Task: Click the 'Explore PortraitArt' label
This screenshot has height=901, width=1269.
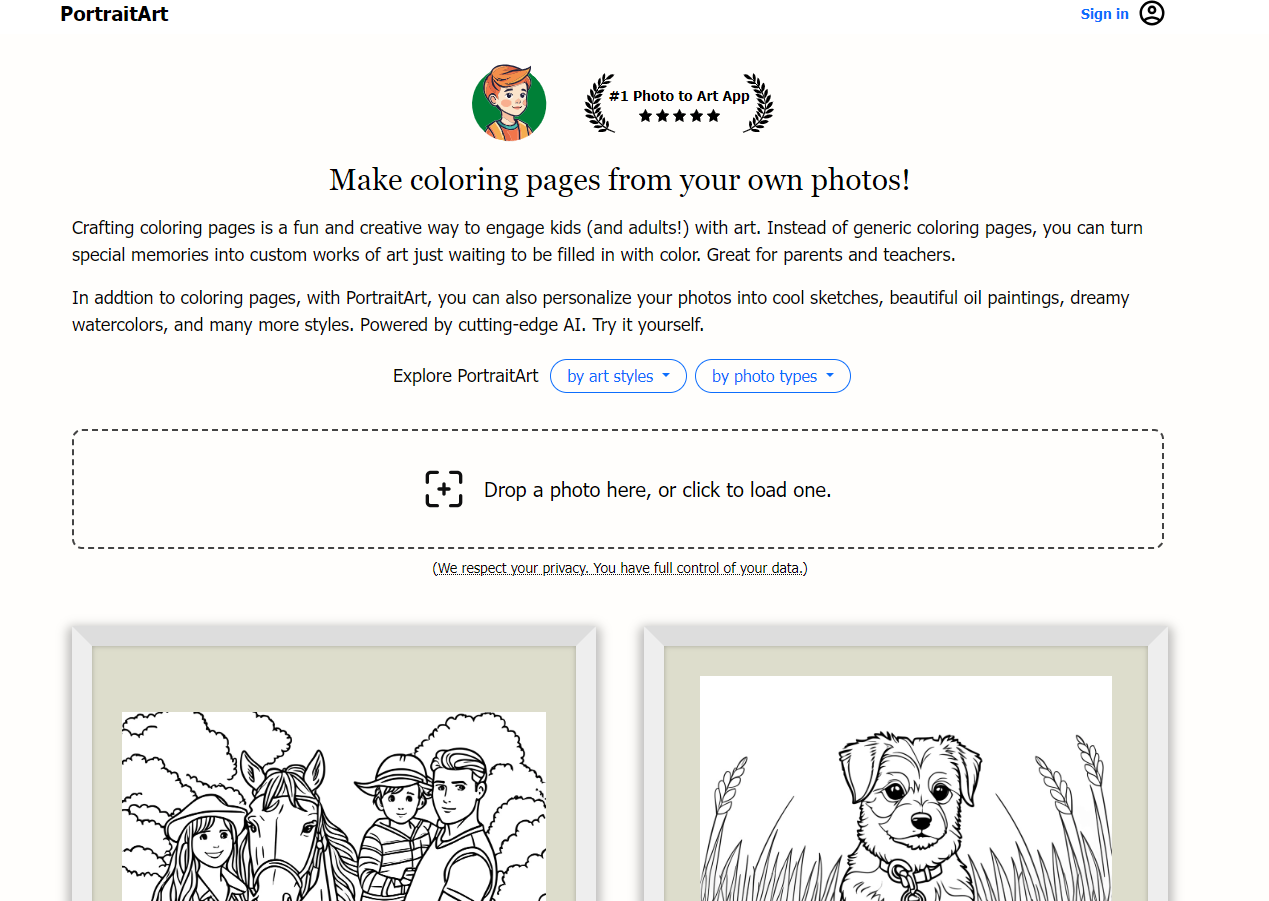Action: tap(465, 376)
